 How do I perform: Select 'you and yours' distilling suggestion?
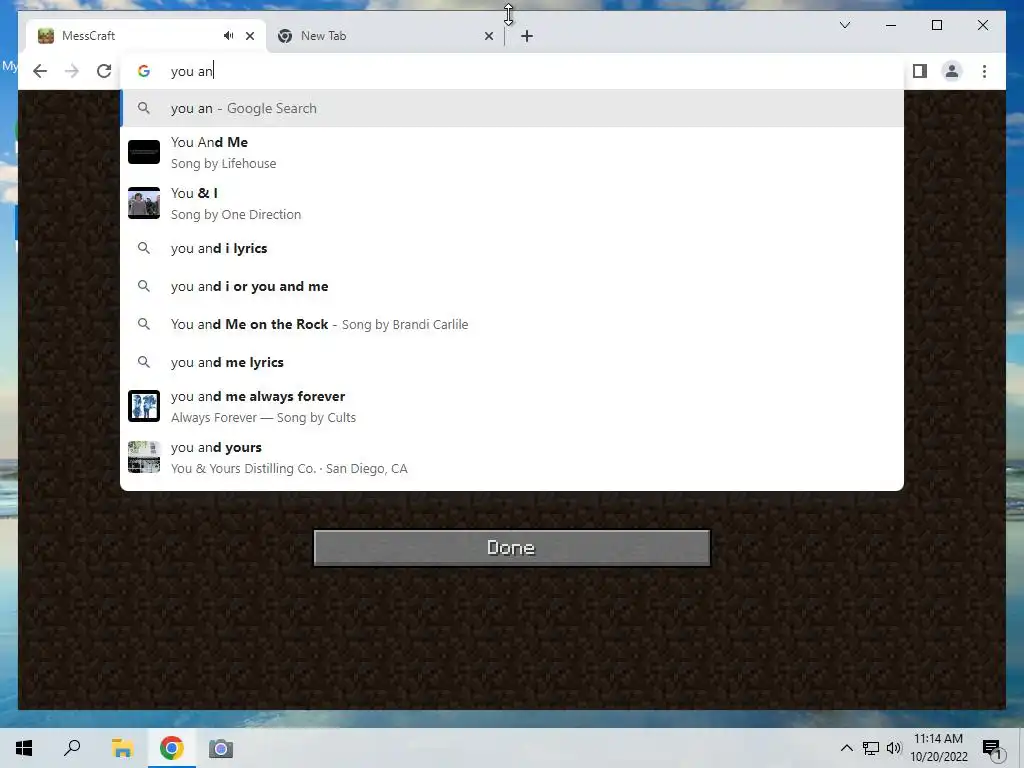pos(512,457)
